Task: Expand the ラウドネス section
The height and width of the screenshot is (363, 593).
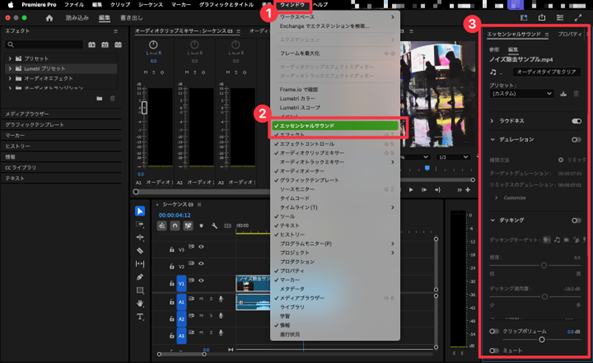Action: coord(492,121)
